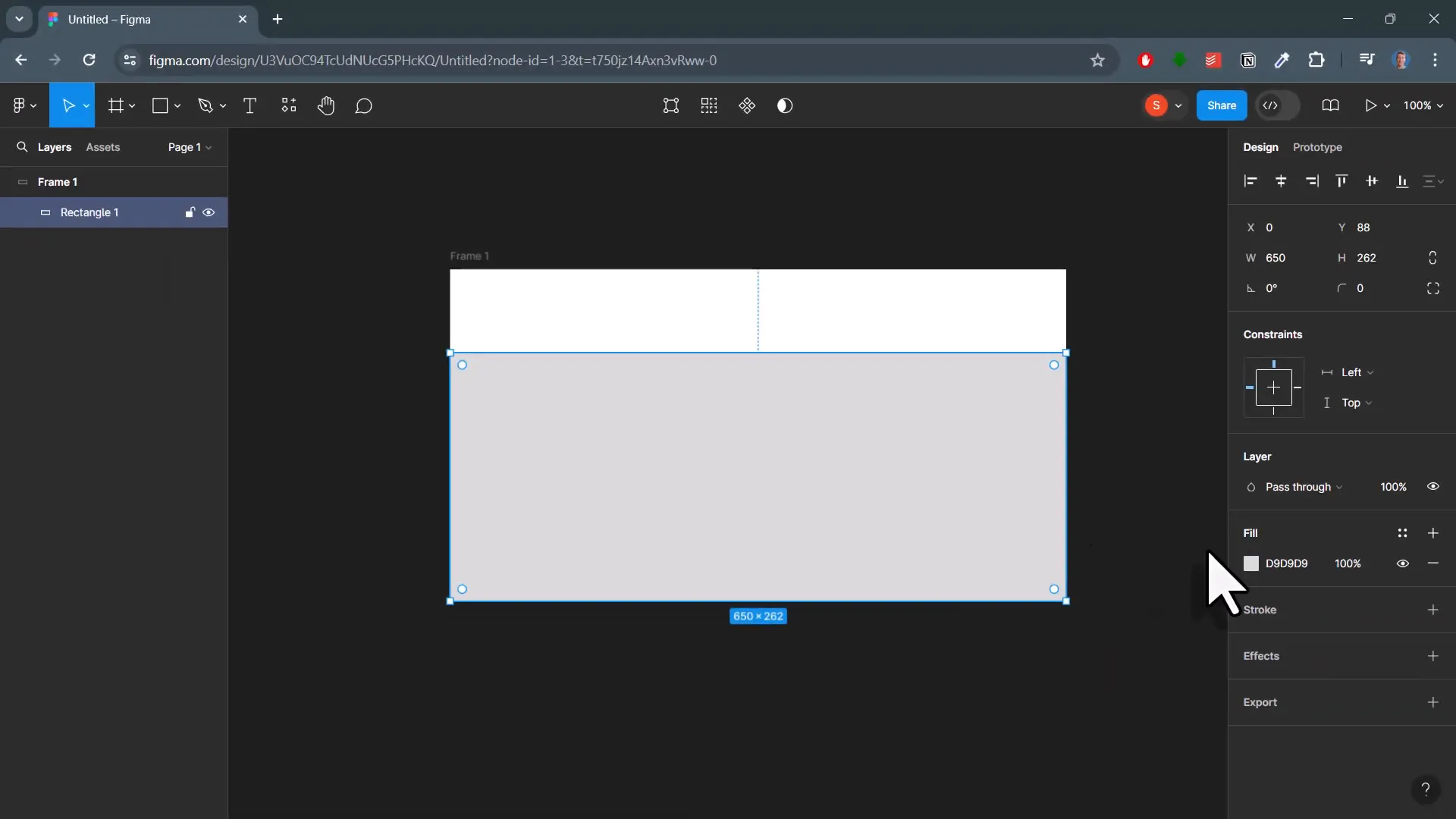Open help via question mark button
The image size is (1456, 819).
pos(1426,789)
